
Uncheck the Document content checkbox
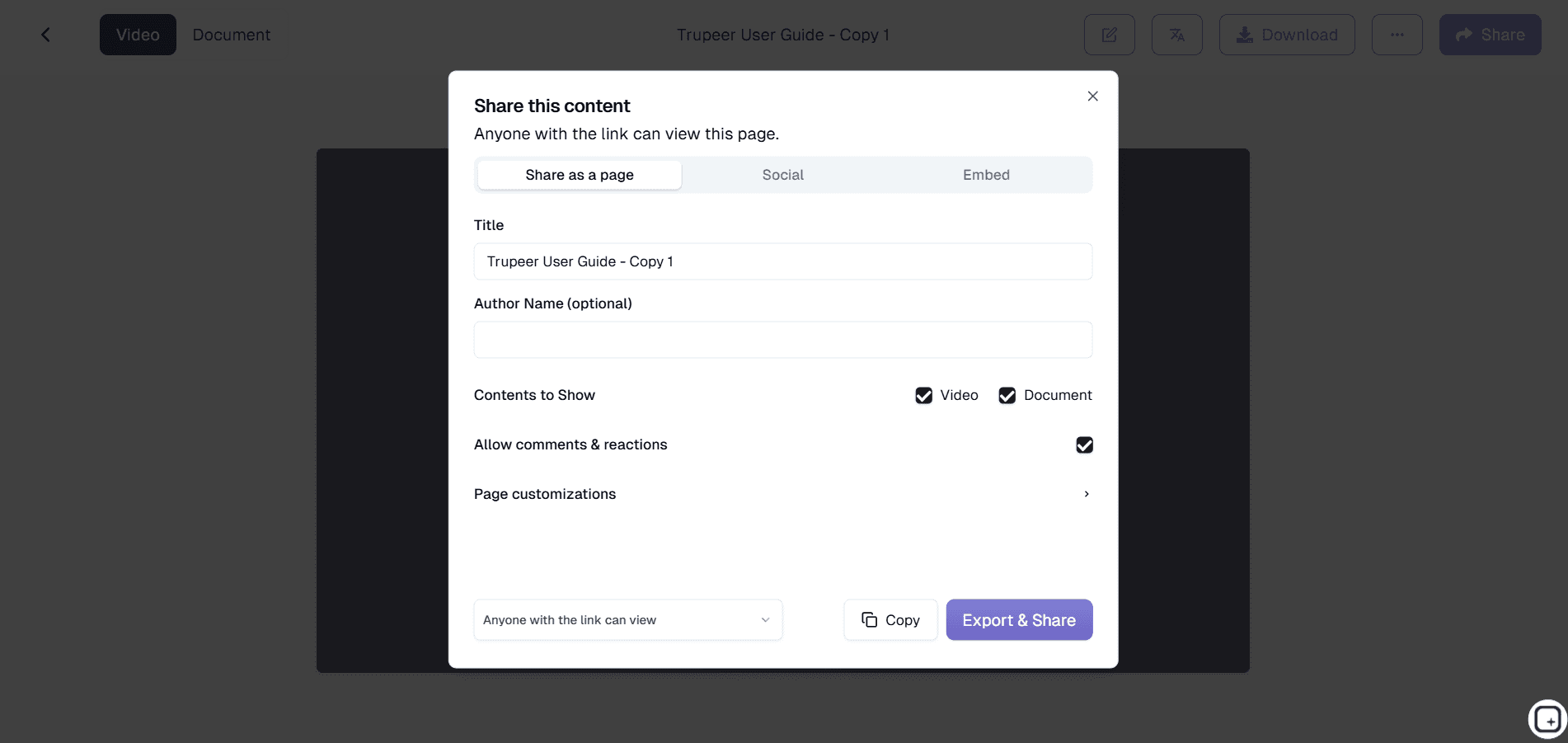1007,395
